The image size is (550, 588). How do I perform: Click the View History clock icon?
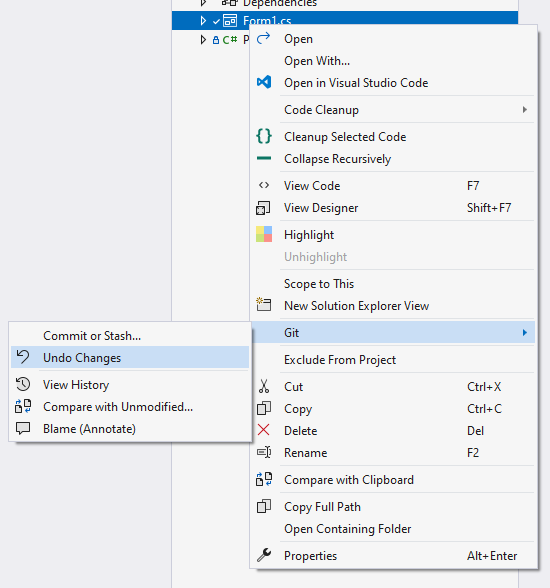tap(23, 384)
